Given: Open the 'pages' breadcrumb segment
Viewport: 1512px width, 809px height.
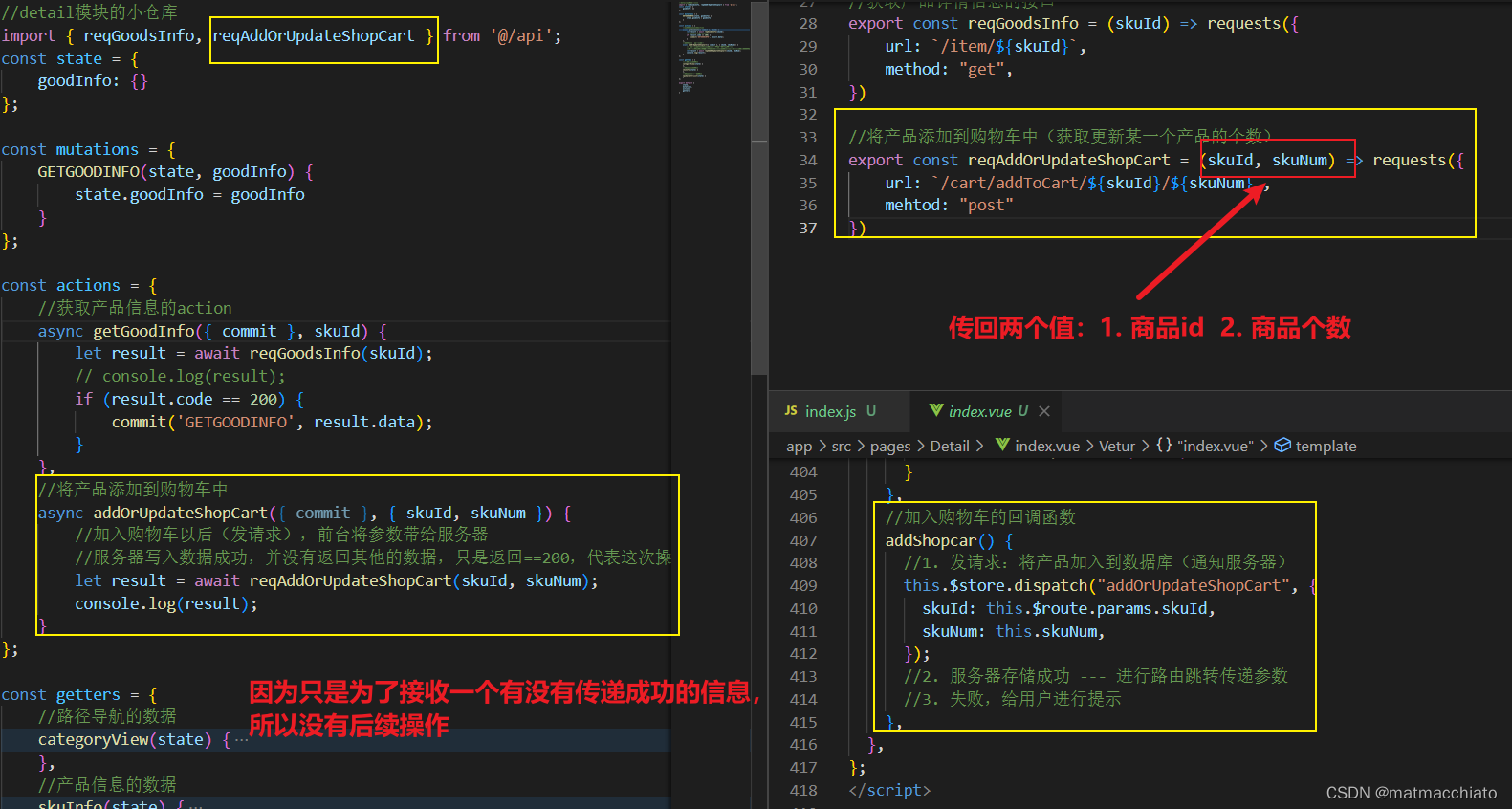Looking at the screenshot, I should coord(890,447).
